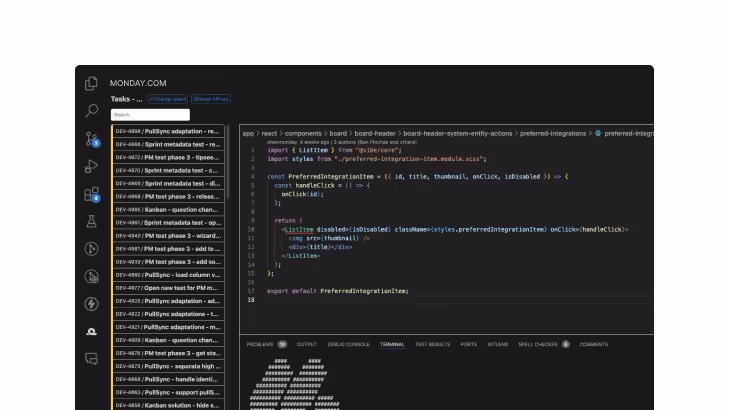The height and width of the screenshot is (410, 729).
Task: Open task 'PullSync - handle identi...'
Action: pyautogui.click(x=168, y=379)
